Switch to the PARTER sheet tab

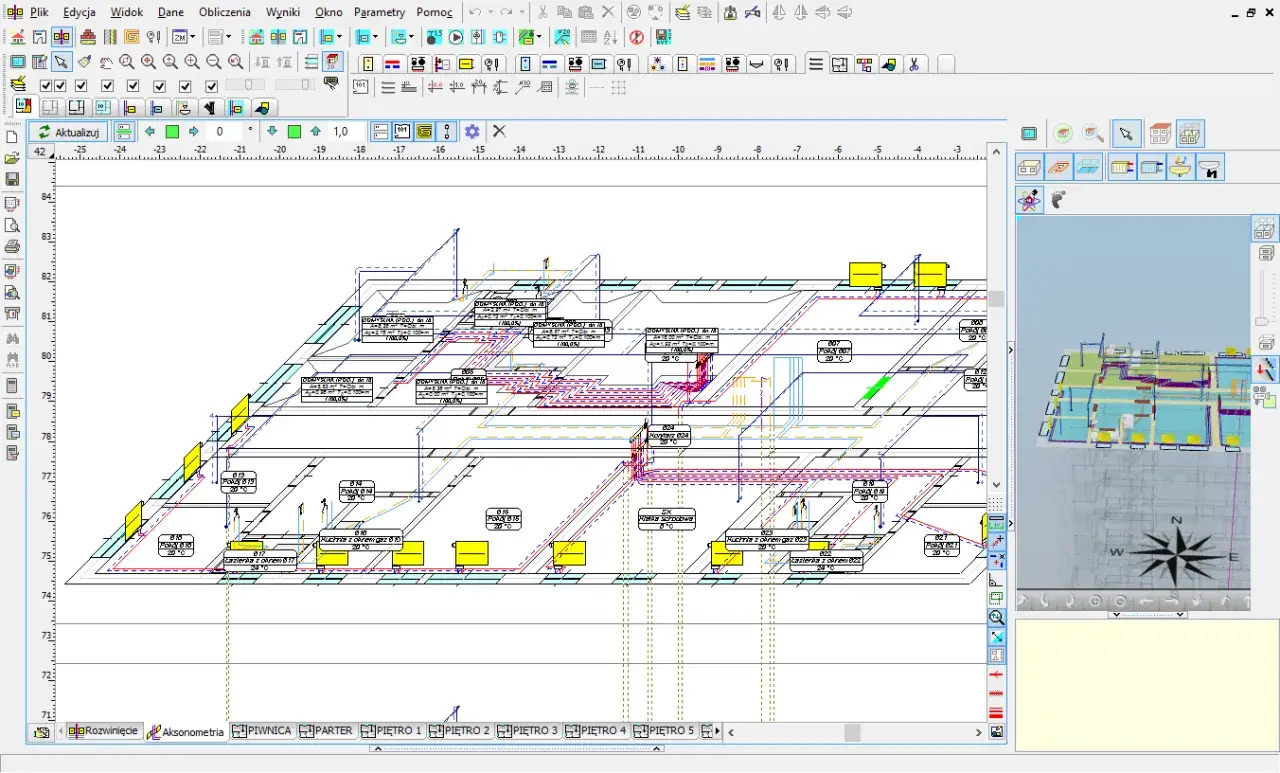[326, 731]
